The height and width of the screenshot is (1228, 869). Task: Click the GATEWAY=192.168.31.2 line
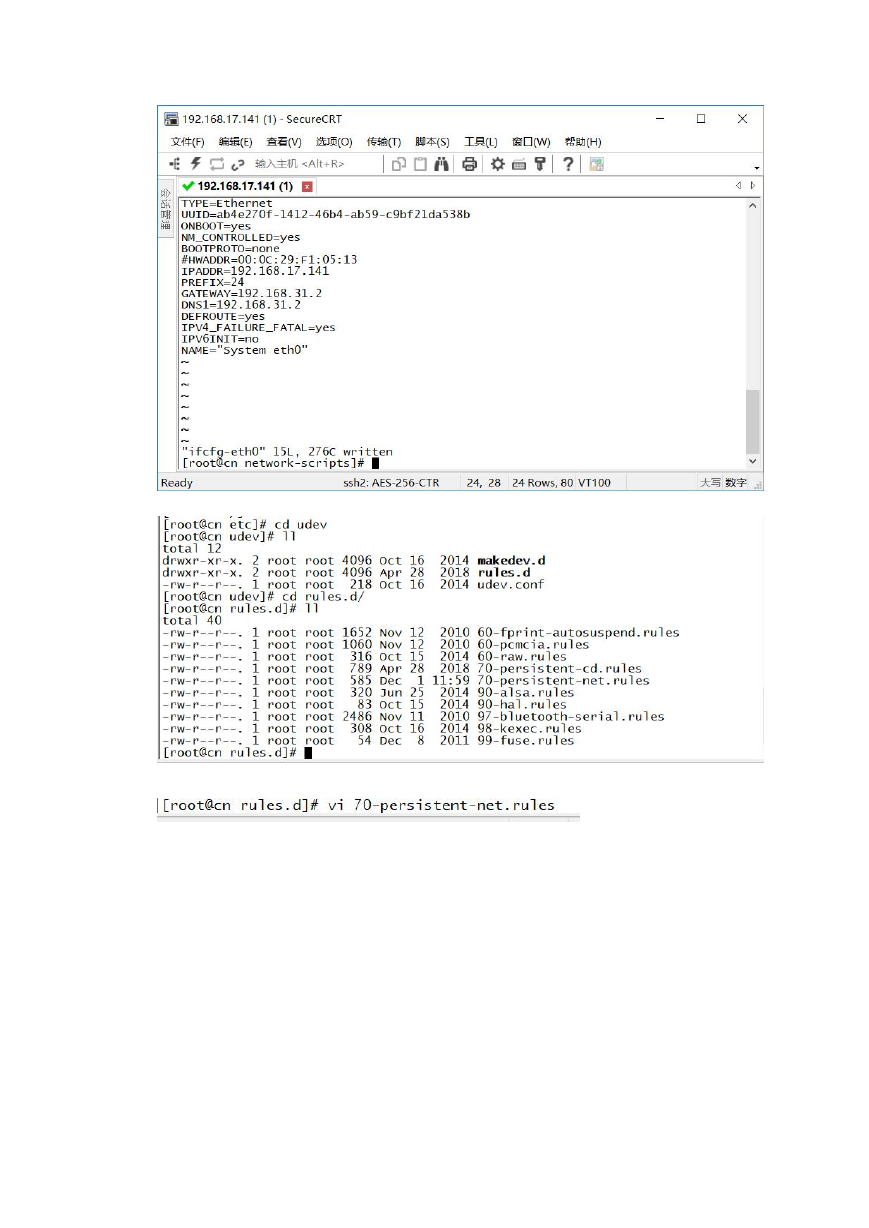pyautogui.click(x=251, y=293)
